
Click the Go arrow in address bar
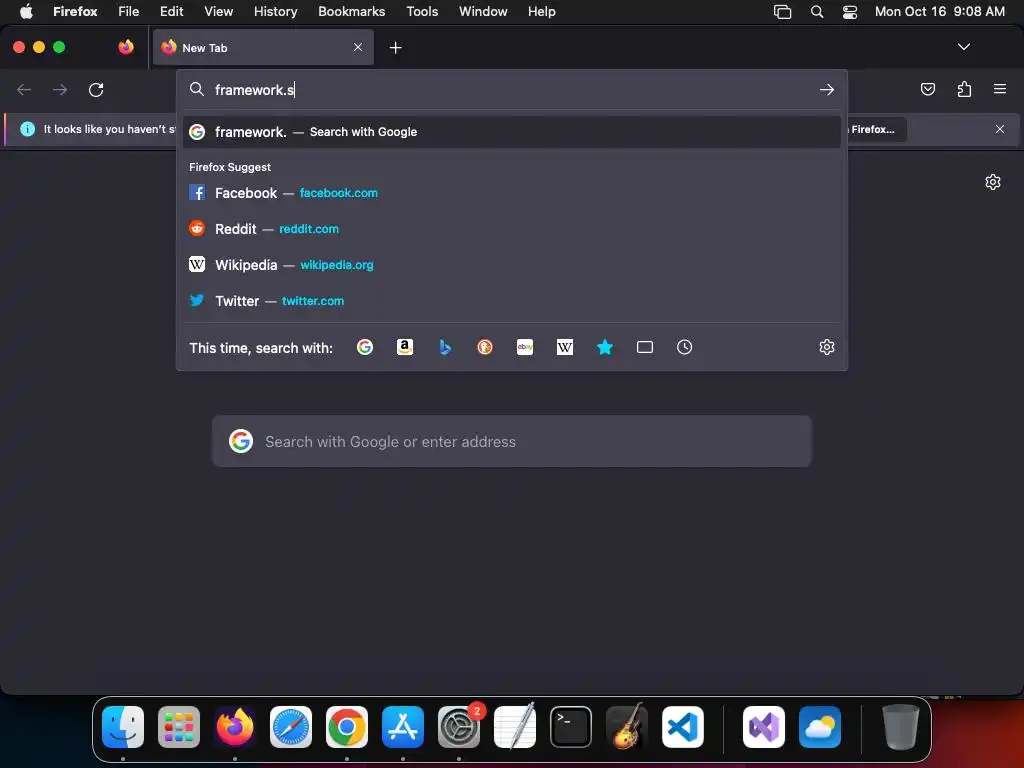click(827, 89)
